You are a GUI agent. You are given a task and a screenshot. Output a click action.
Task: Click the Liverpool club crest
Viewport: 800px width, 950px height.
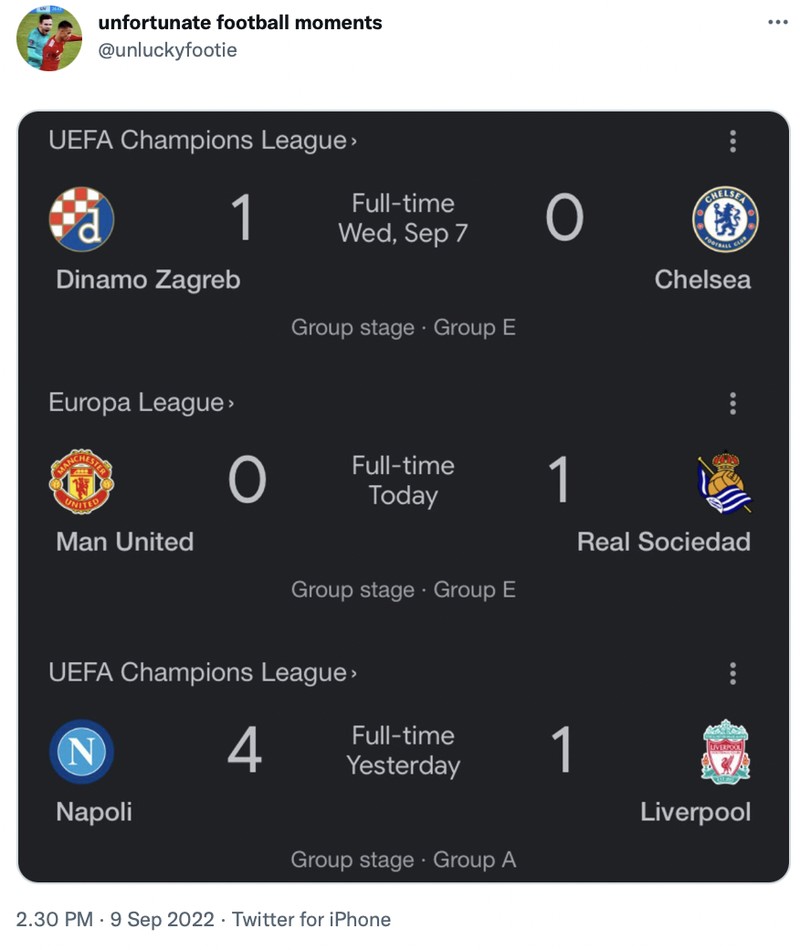pyautogui.click(x=725, y=752)
